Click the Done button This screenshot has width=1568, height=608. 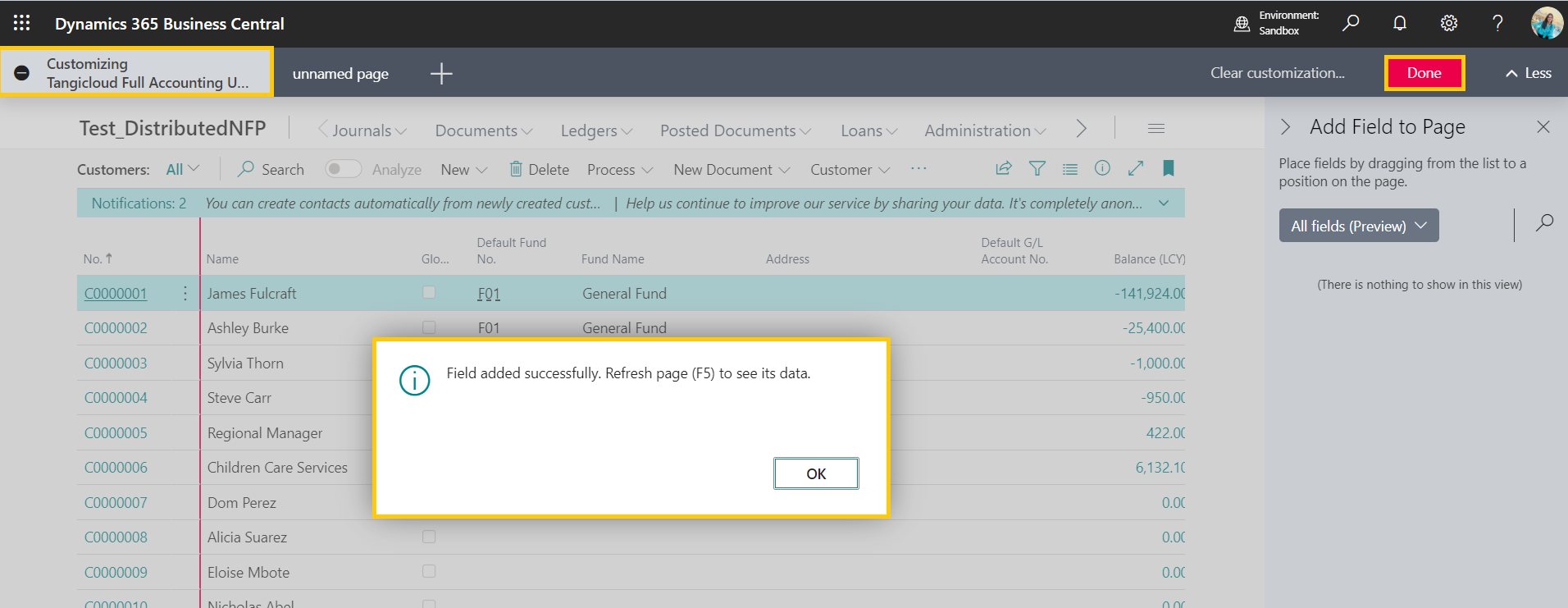click(1424, 73)
